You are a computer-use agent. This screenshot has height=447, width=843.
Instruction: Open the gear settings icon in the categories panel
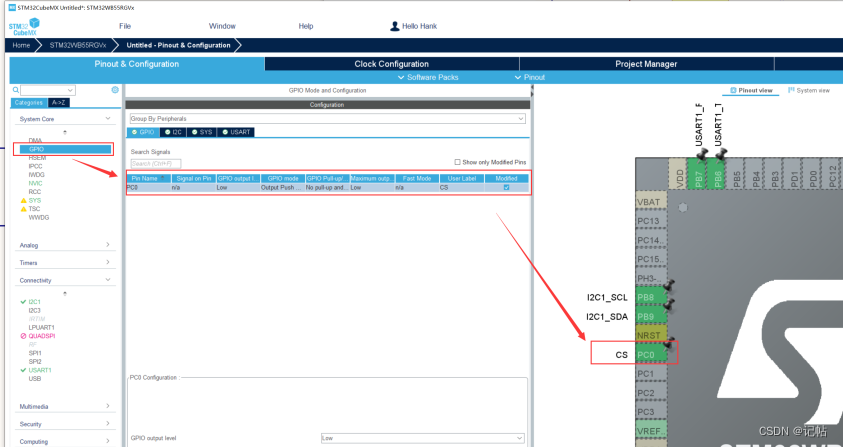(x=115, y=90)
